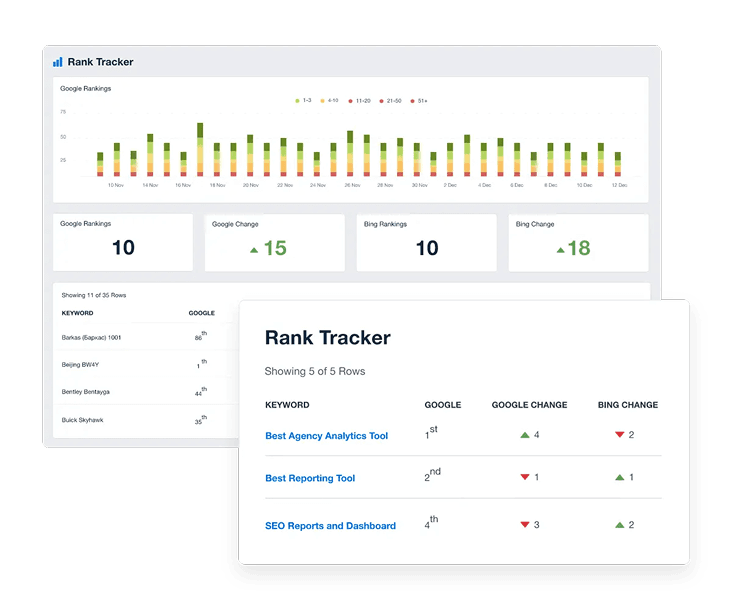Click the green up arrow in Google Change card

pos(254,248)
